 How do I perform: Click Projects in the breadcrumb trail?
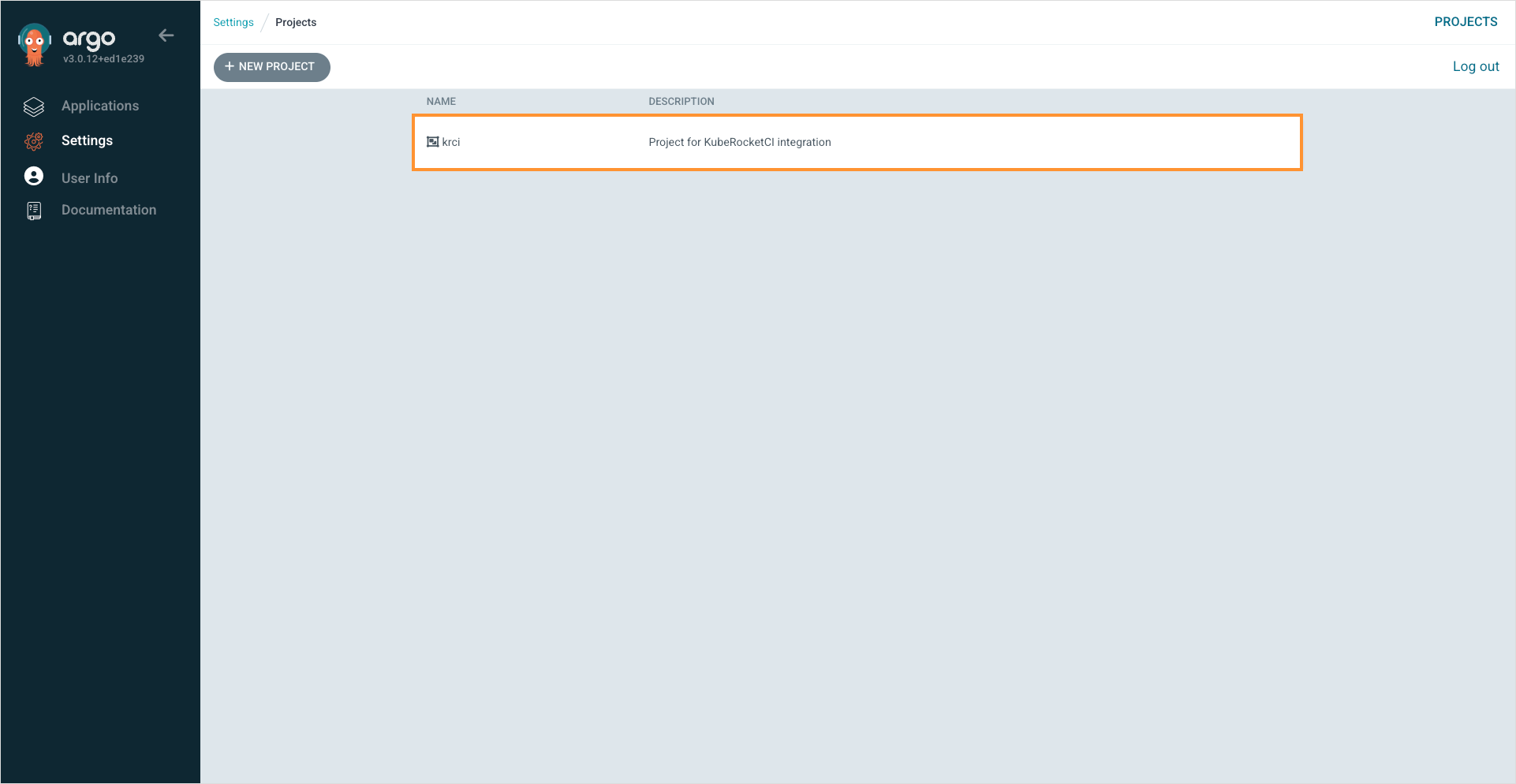coord(296,22)
